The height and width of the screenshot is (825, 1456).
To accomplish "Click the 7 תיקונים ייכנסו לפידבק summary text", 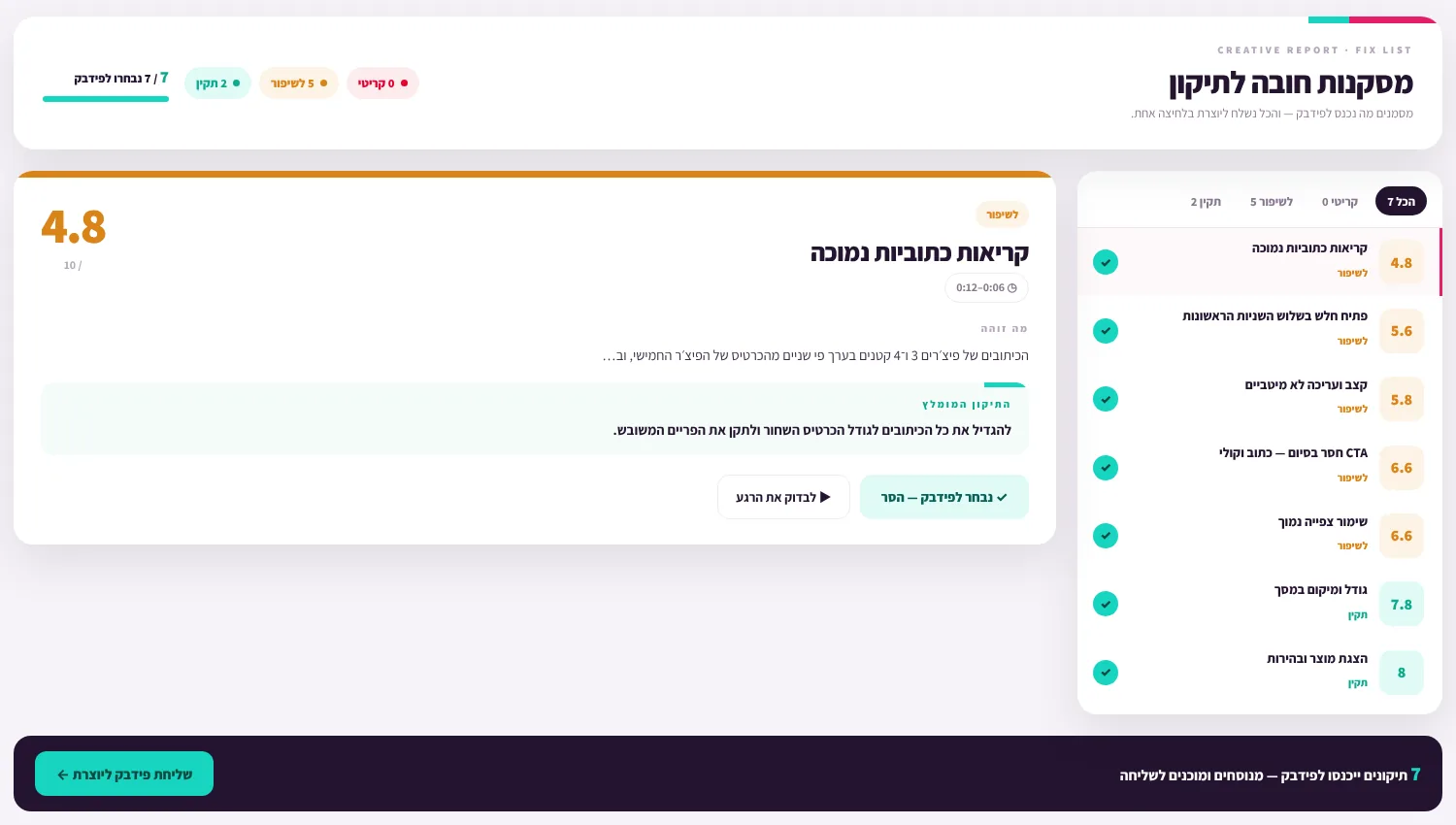I will (x=1270, y=775).
